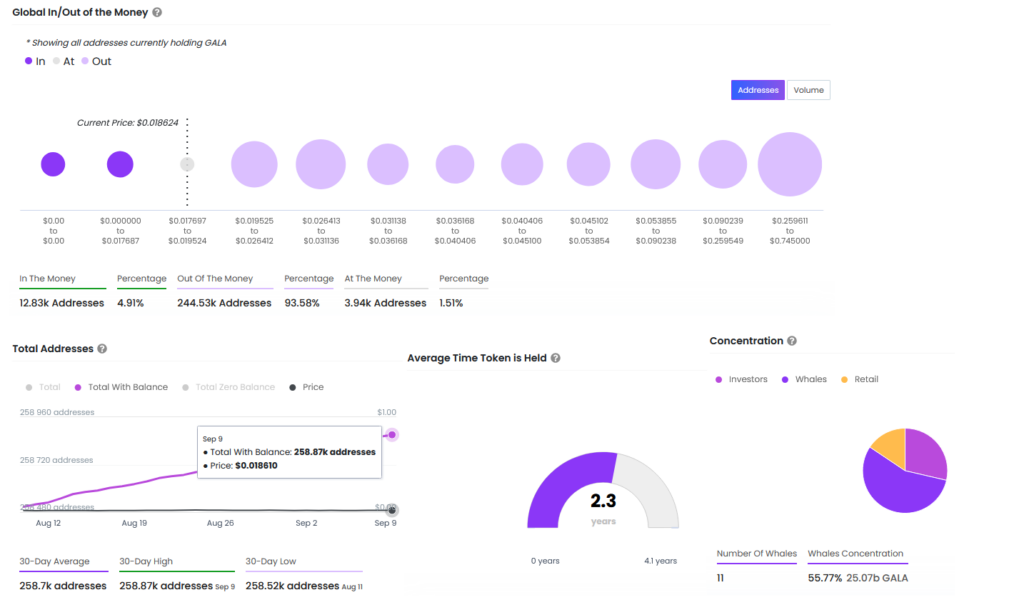Toggle Investors in concentration legend
Screen dimensions: 1024x615
(x=741, y=379)
